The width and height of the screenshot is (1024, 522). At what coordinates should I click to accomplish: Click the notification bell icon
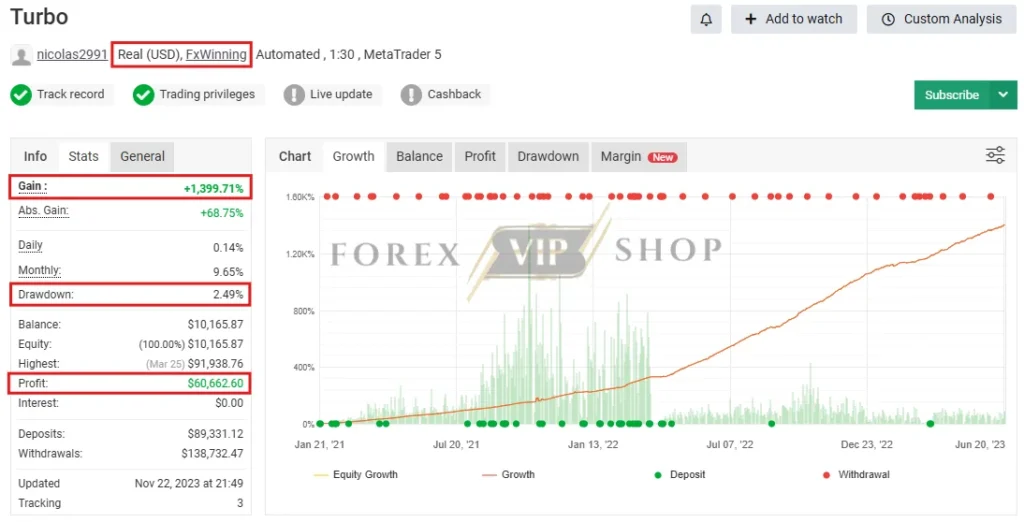[706, 19]
